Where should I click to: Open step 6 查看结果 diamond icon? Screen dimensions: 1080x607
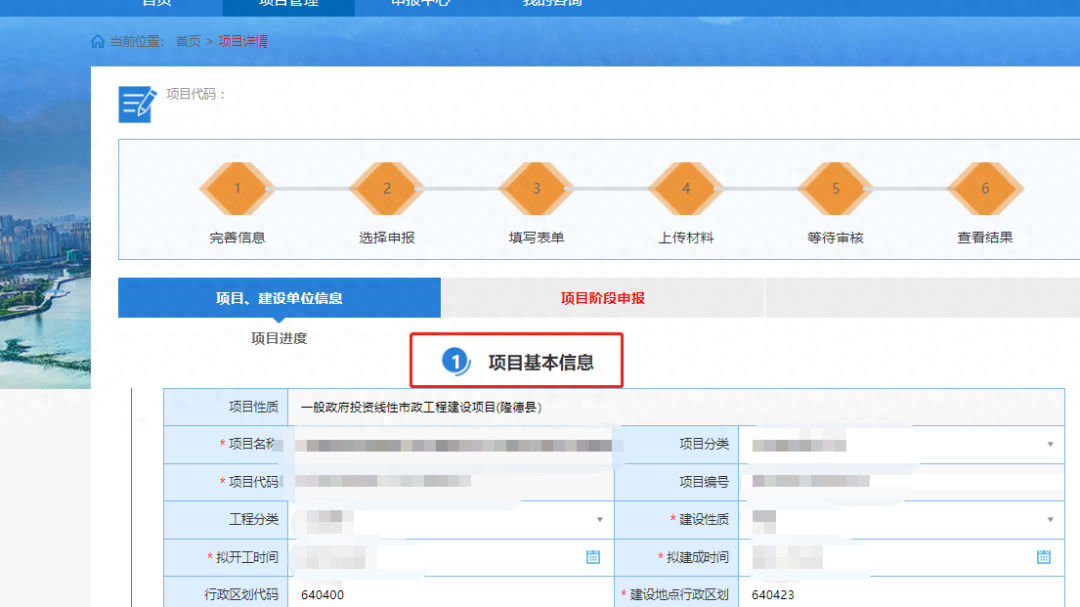point(985,188)
